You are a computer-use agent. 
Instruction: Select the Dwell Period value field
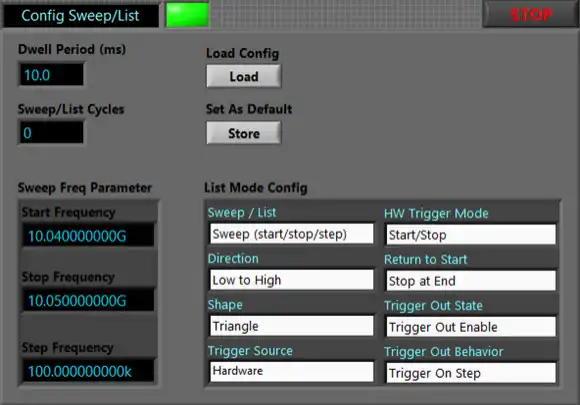[x=51, y=75]
